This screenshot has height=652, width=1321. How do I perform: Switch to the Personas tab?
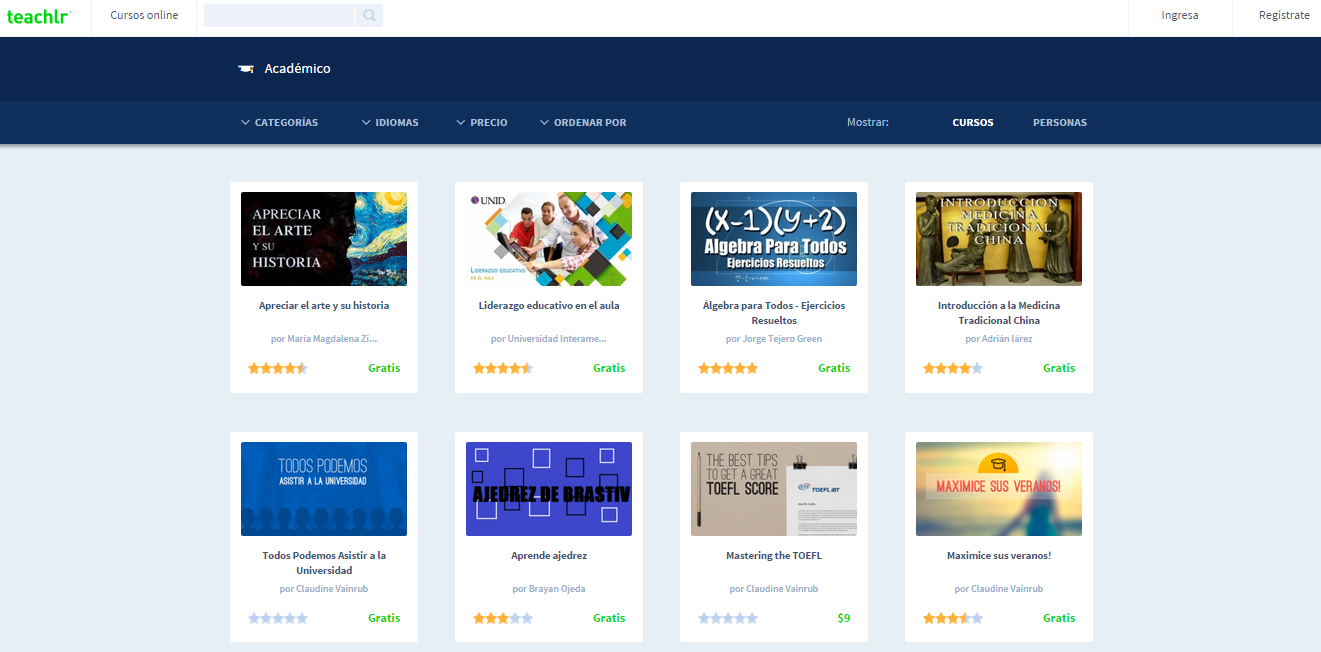tap(1059, 123)
